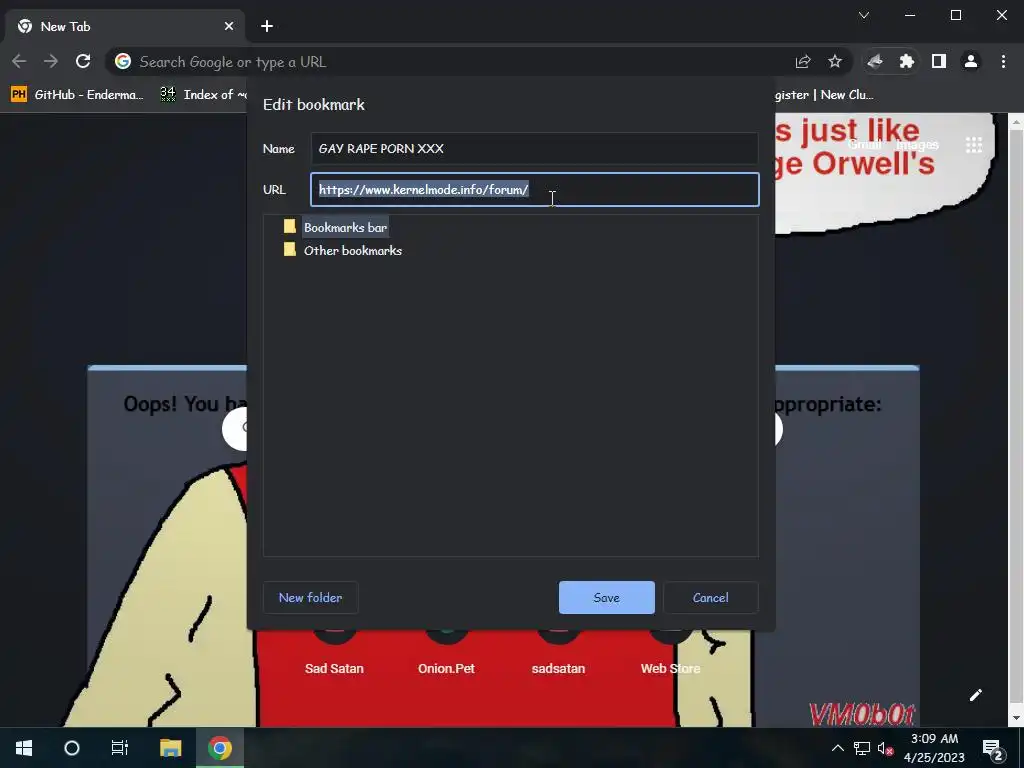Open Task View on the taskbar

[120, 748]
